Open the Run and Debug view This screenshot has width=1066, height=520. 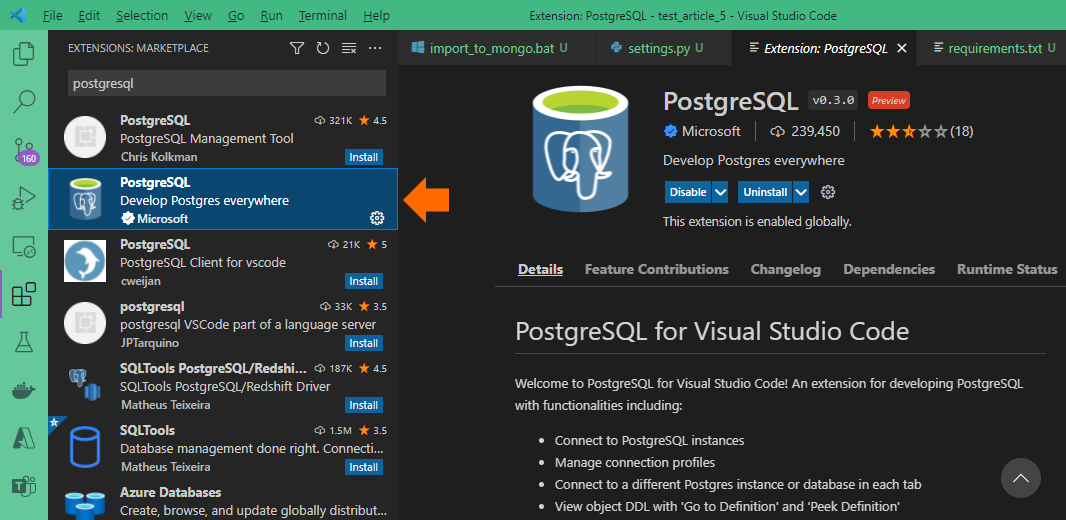(x=24, y=198)
